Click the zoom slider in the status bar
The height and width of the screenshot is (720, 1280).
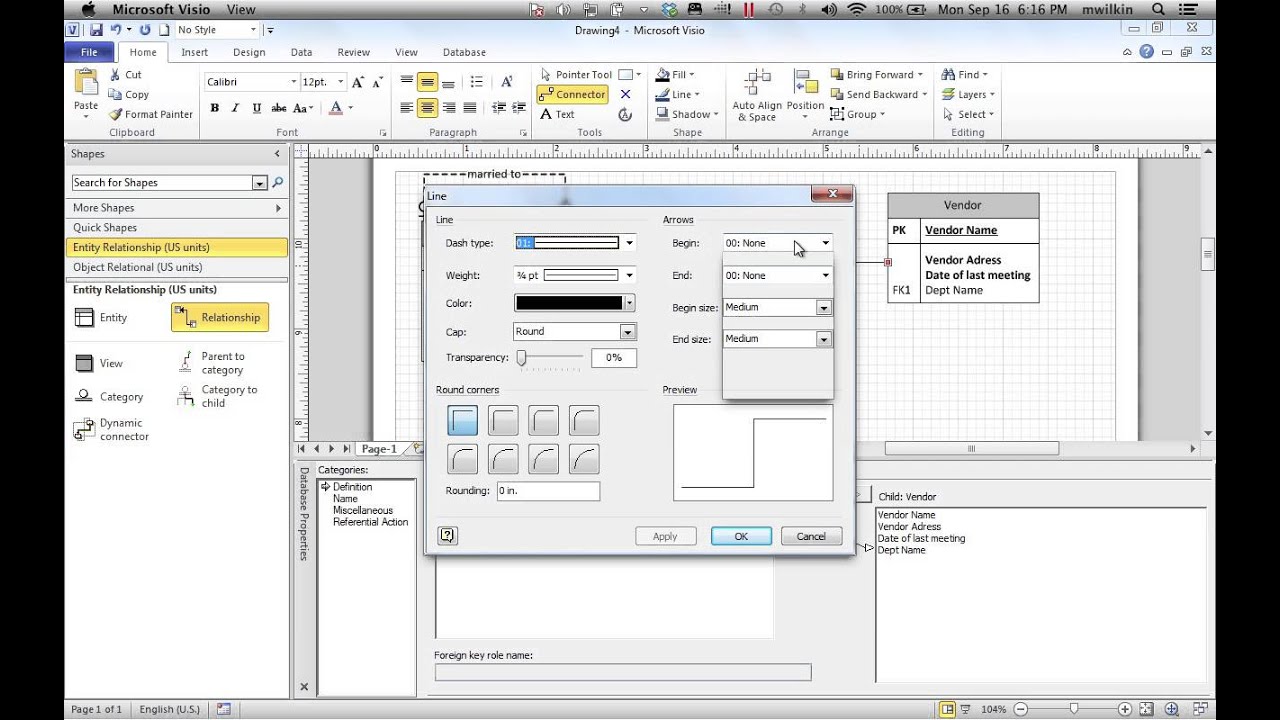1073,709
